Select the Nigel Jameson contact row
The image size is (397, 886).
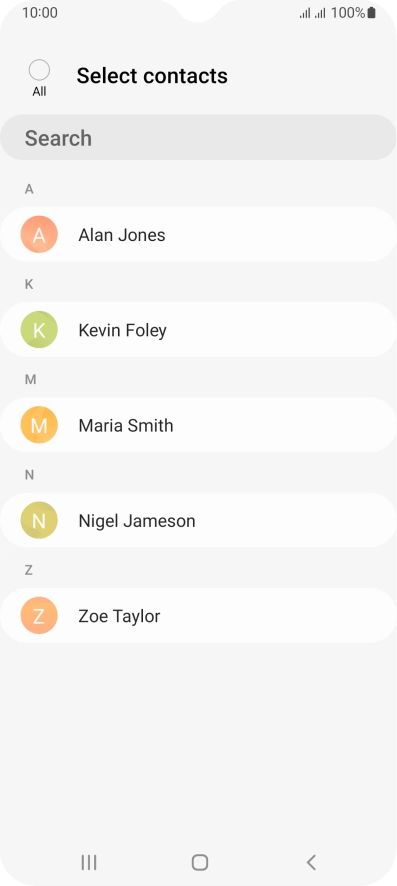tap(198, 520)
